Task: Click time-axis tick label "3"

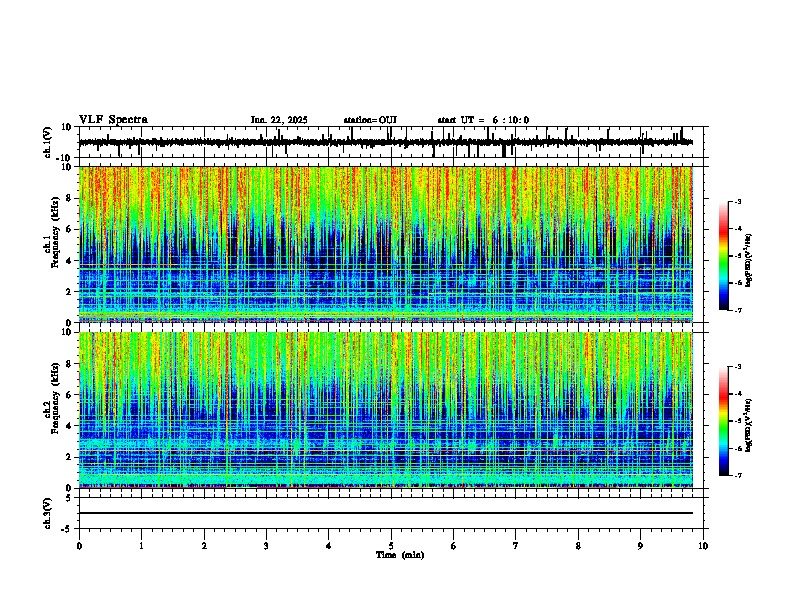Action: click(266, 546)
